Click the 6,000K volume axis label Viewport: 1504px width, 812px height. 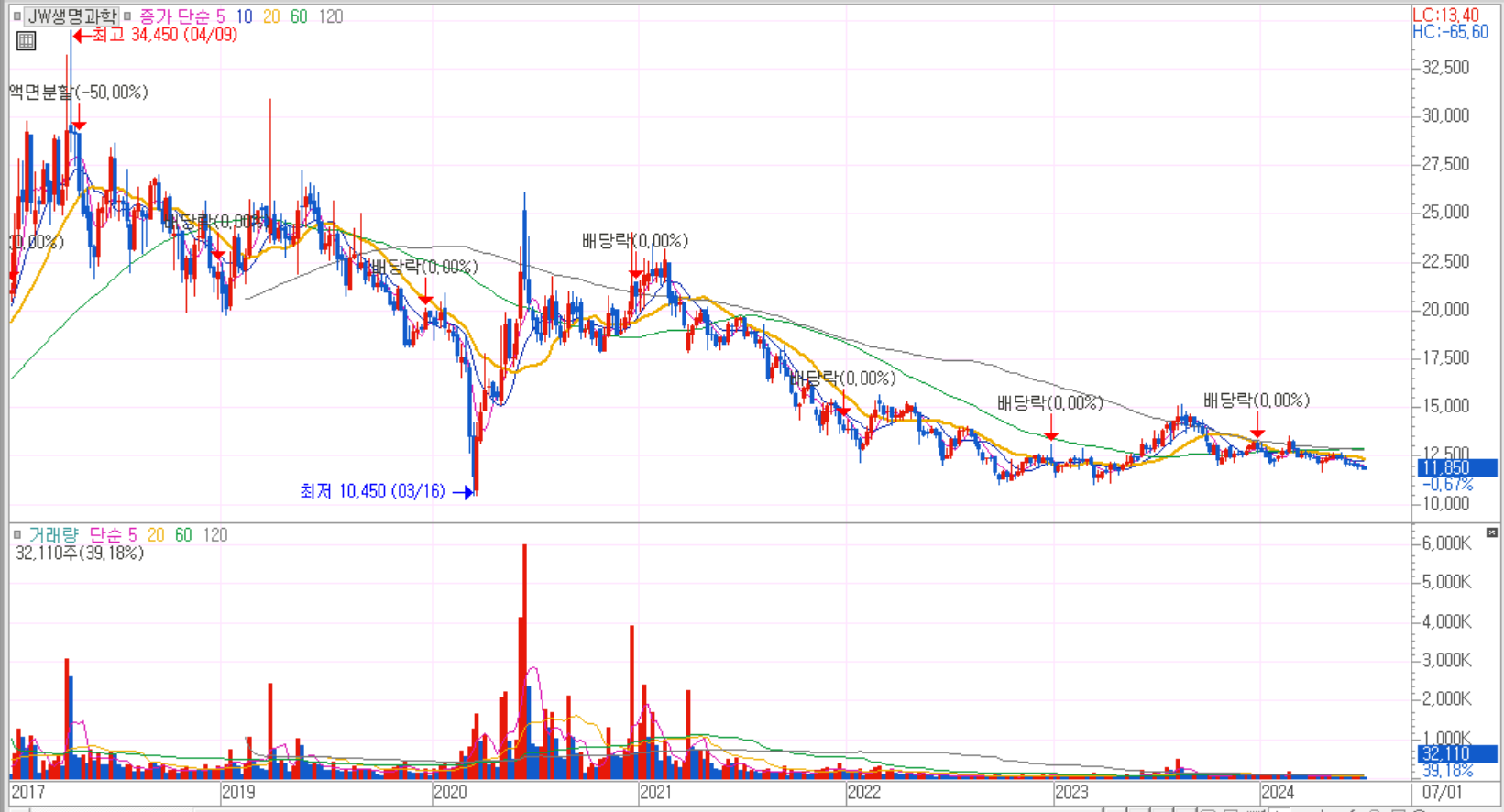[x=1446, y=543]
